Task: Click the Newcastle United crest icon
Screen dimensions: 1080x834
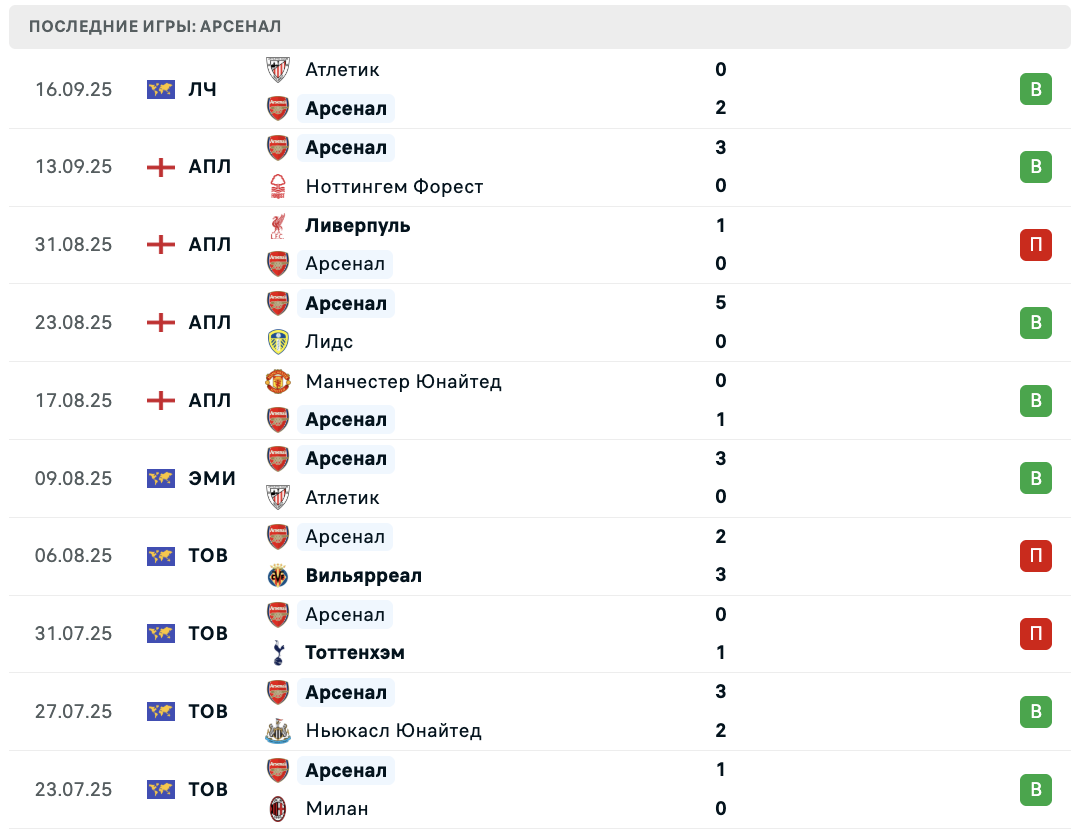Action: pyautogui.click(x=278, y=731)
